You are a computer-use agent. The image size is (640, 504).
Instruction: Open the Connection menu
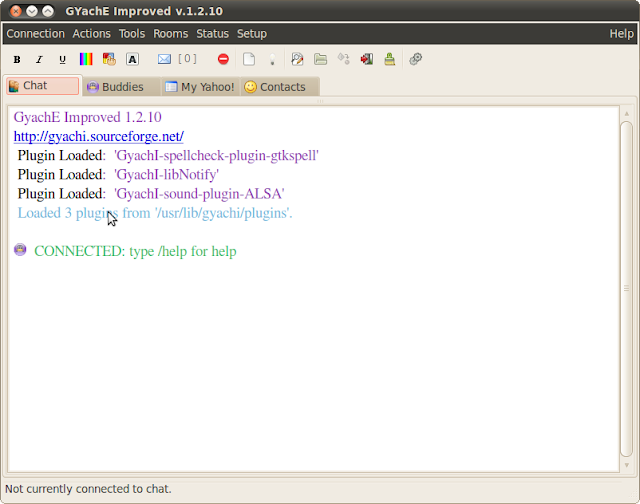[36, 33]
